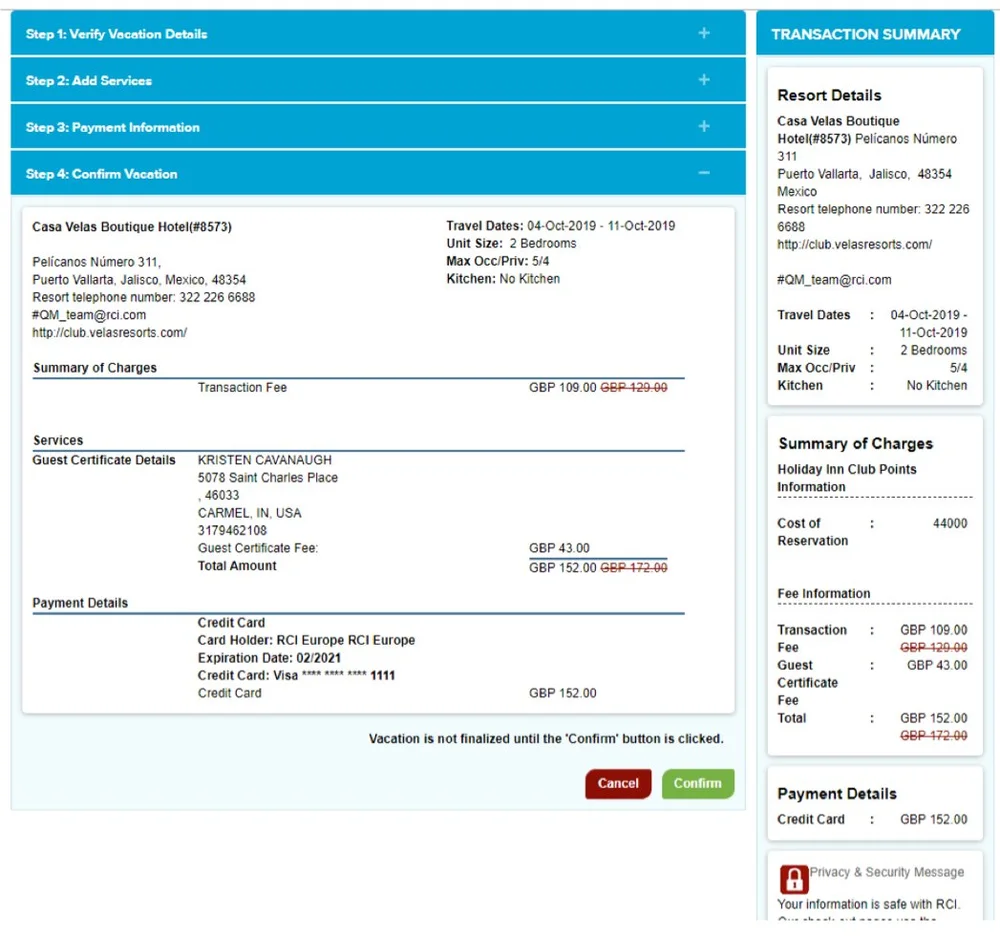Click the red Cancel button

coord(618,783)
